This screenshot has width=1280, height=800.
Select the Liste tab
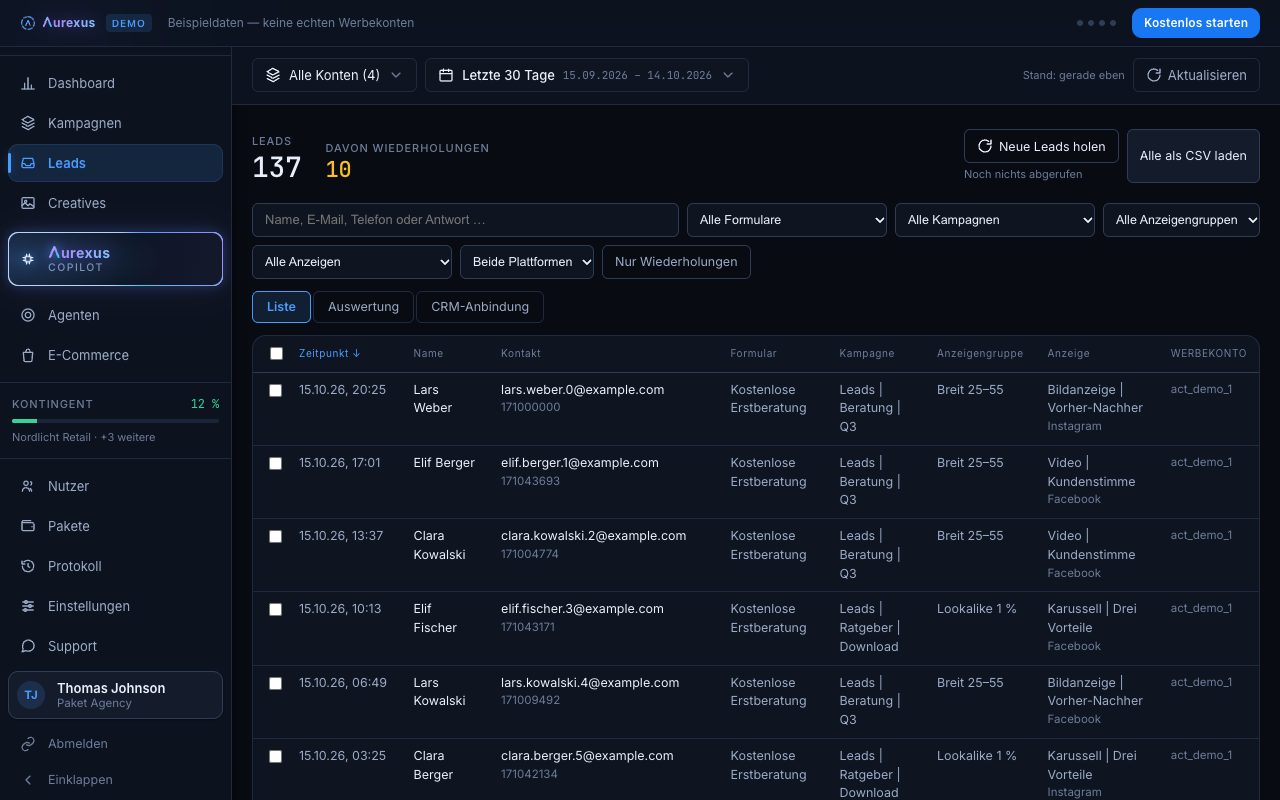[x=281, y=307]
